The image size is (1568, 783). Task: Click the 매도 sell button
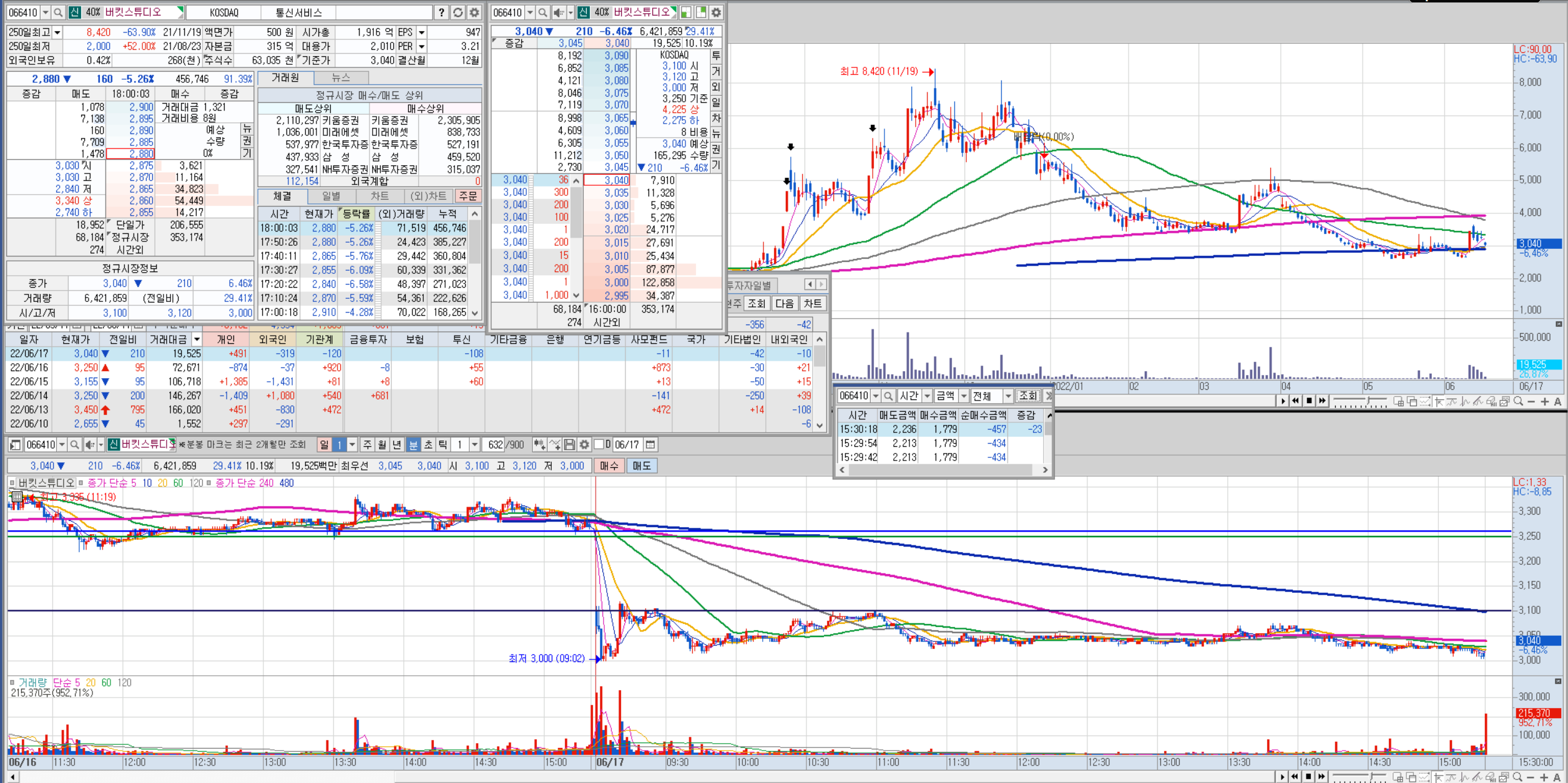tap(641, 465)
